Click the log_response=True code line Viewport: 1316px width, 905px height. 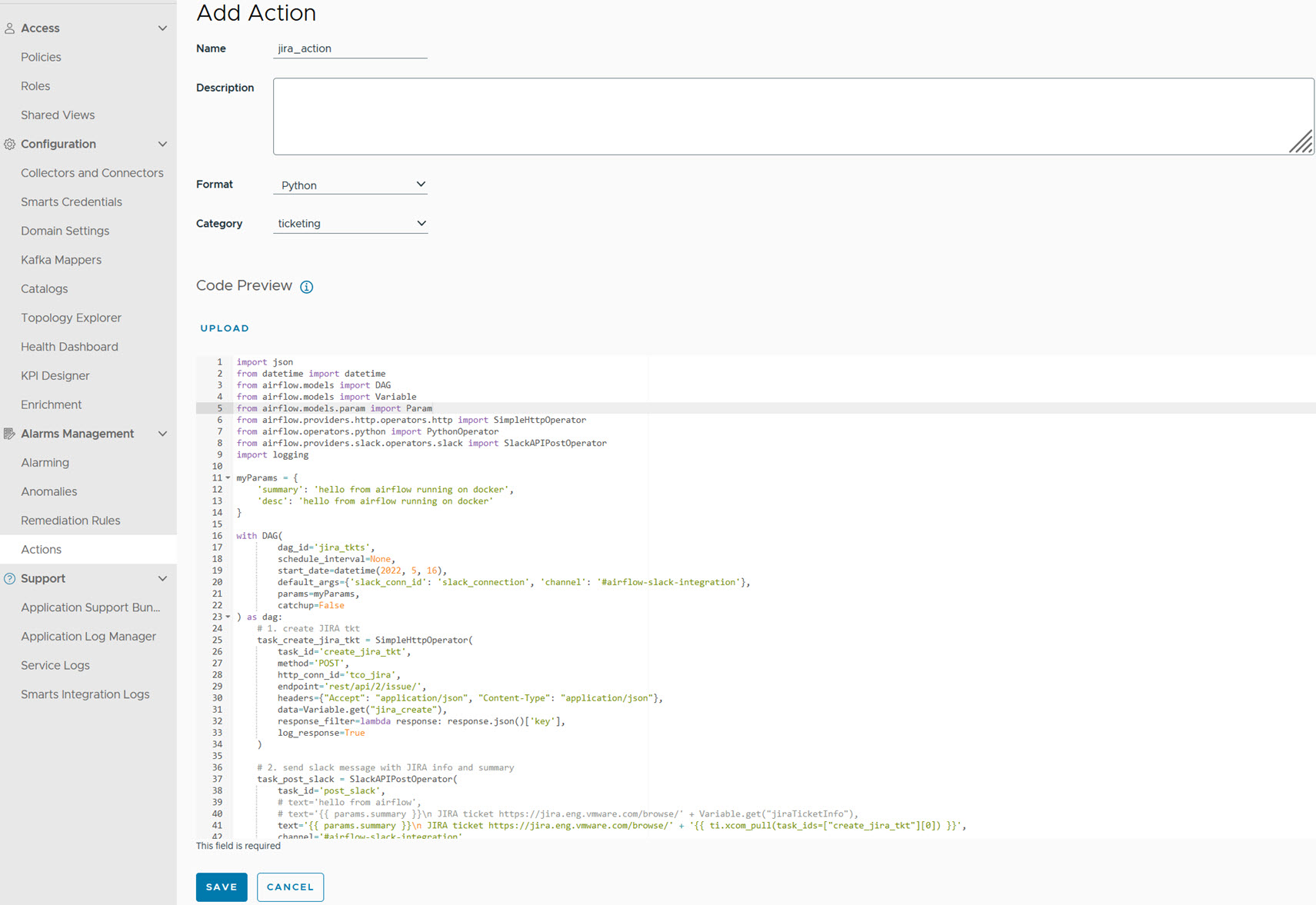322,733
